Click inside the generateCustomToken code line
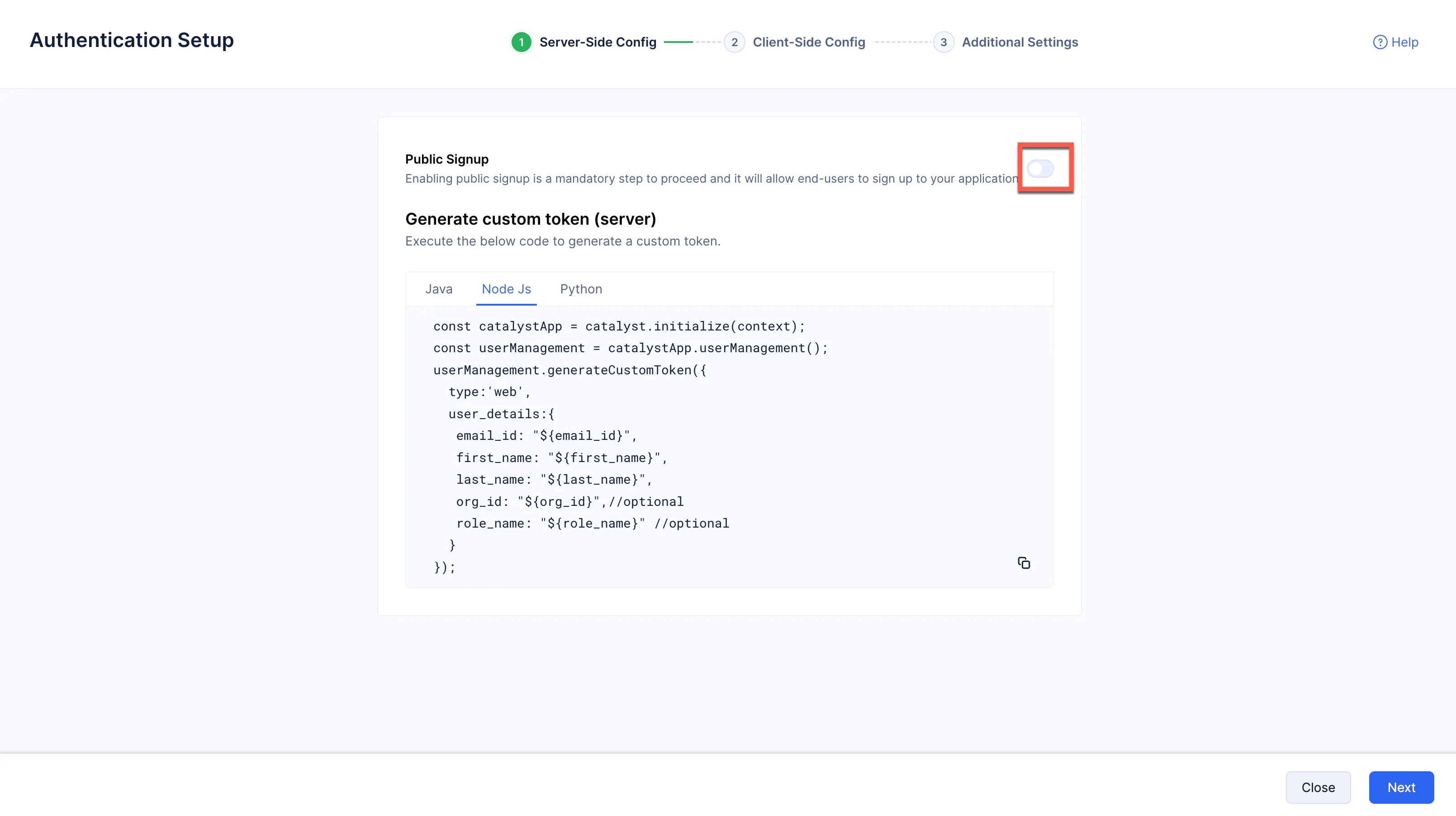 click(x=569, y=370)
